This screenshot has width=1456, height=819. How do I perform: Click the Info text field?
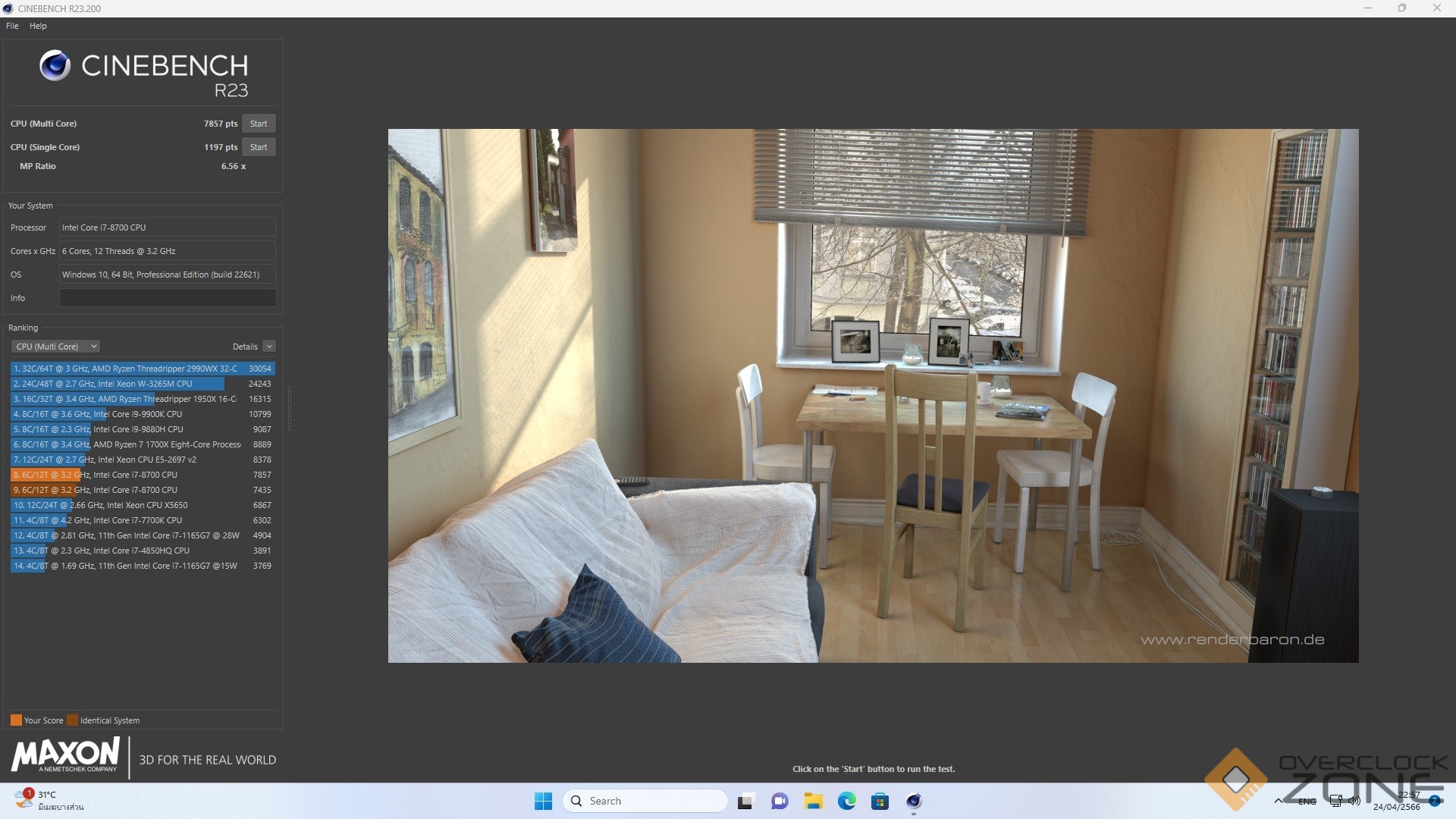[x=168, y=298]
